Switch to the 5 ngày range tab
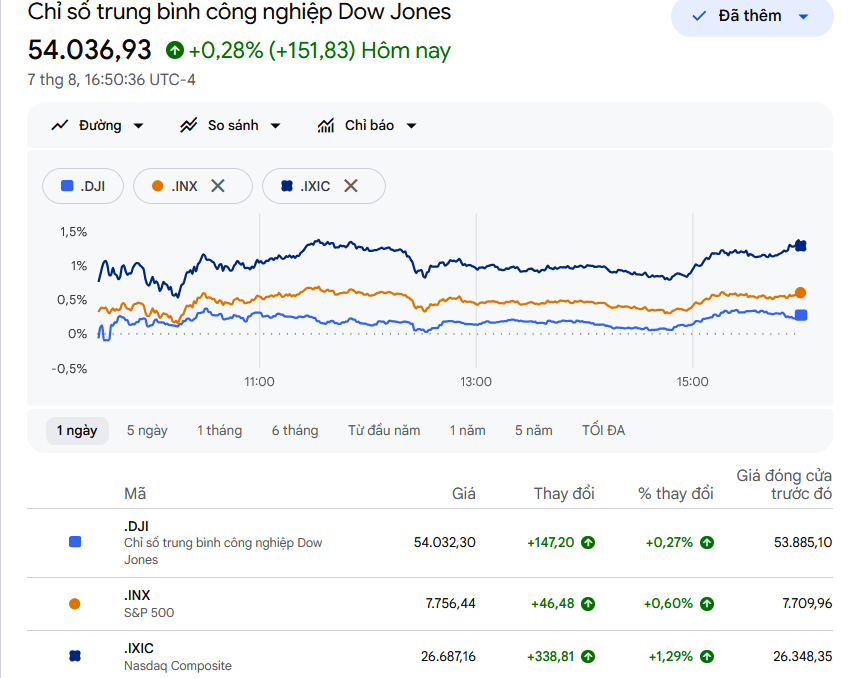 coord(147,430)
